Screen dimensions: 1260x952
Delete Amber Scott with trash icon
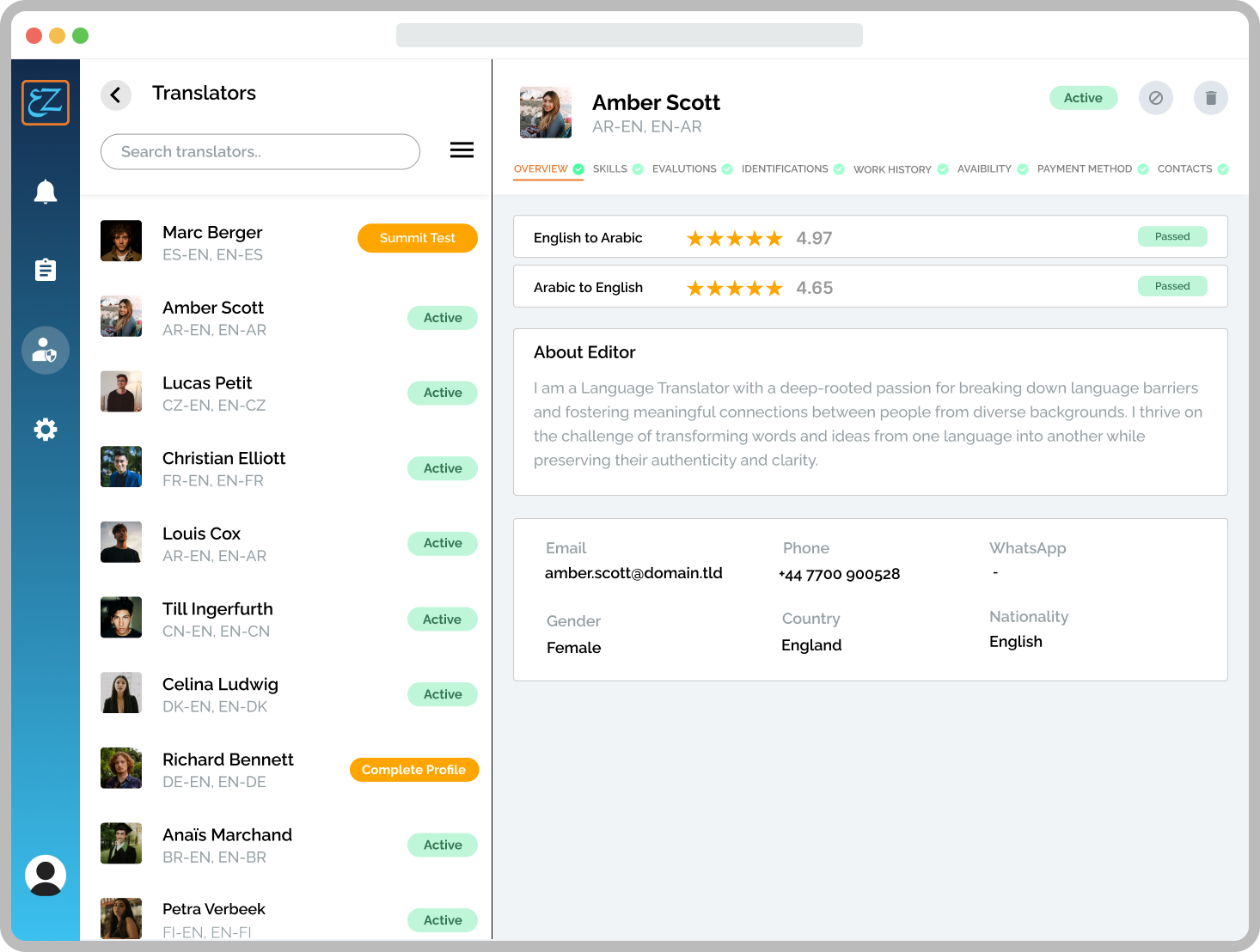(1210, 98)
